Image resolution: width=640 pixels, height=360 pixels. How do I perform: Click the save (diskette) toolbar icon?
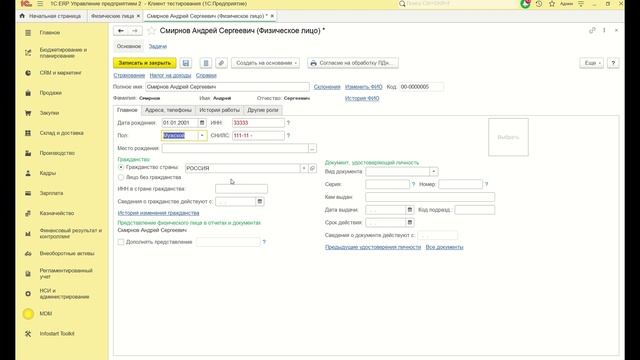[186, 63]
